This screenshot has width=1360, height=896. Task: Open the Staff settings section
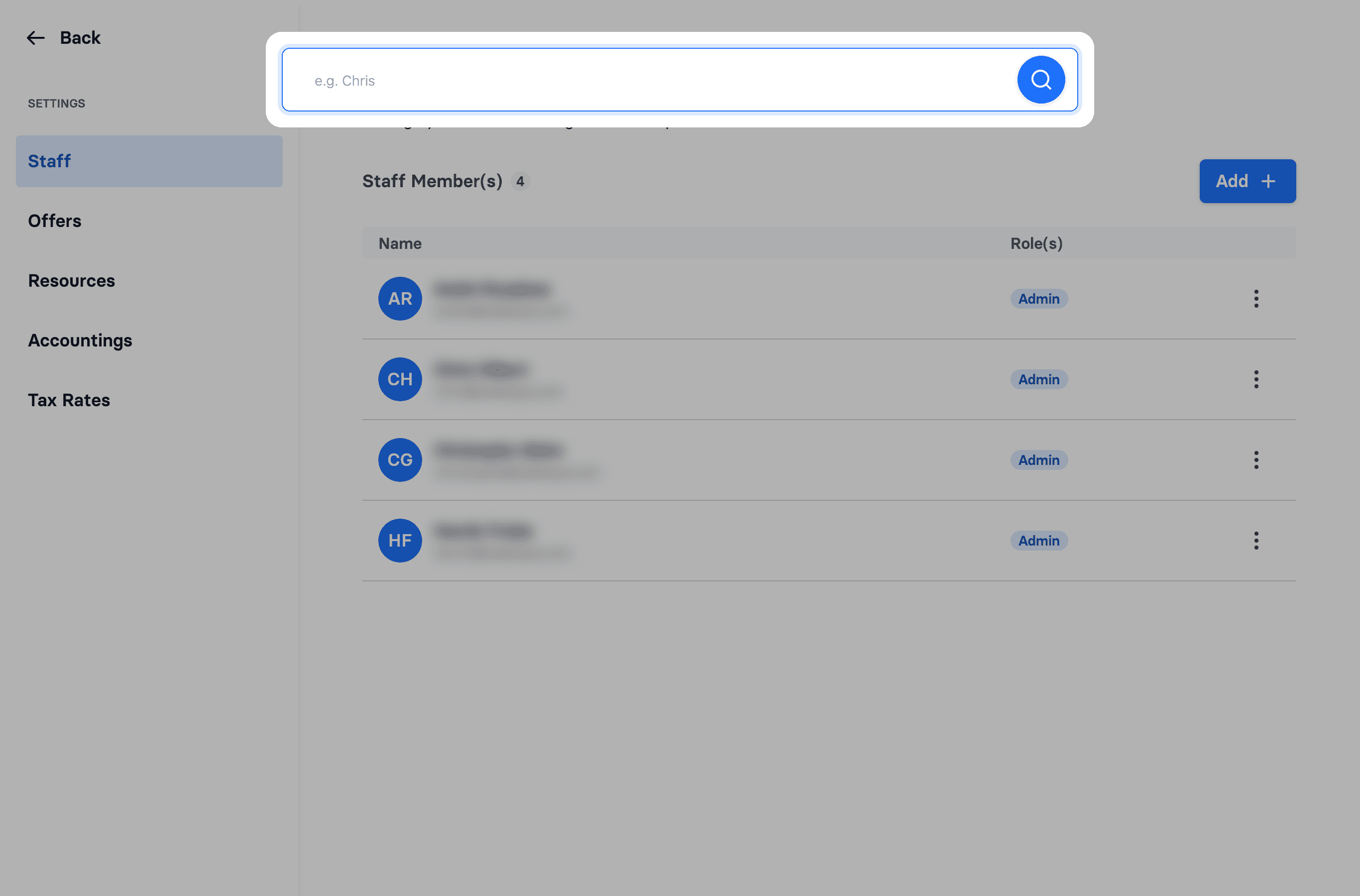[x=149, y=161]
